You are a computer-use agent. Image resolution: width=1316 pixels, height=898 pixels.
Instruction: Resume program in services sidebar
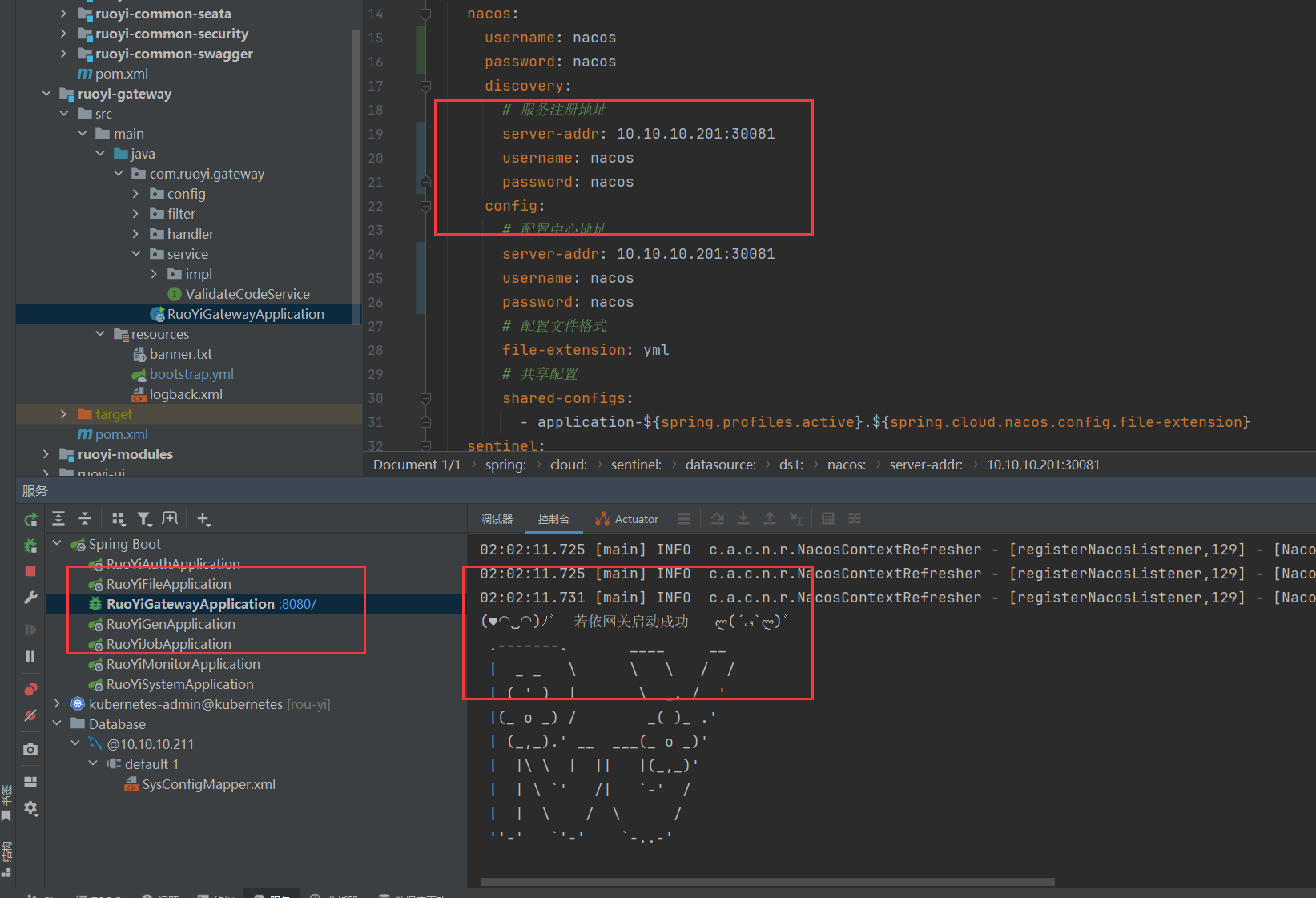pos(30,630)
